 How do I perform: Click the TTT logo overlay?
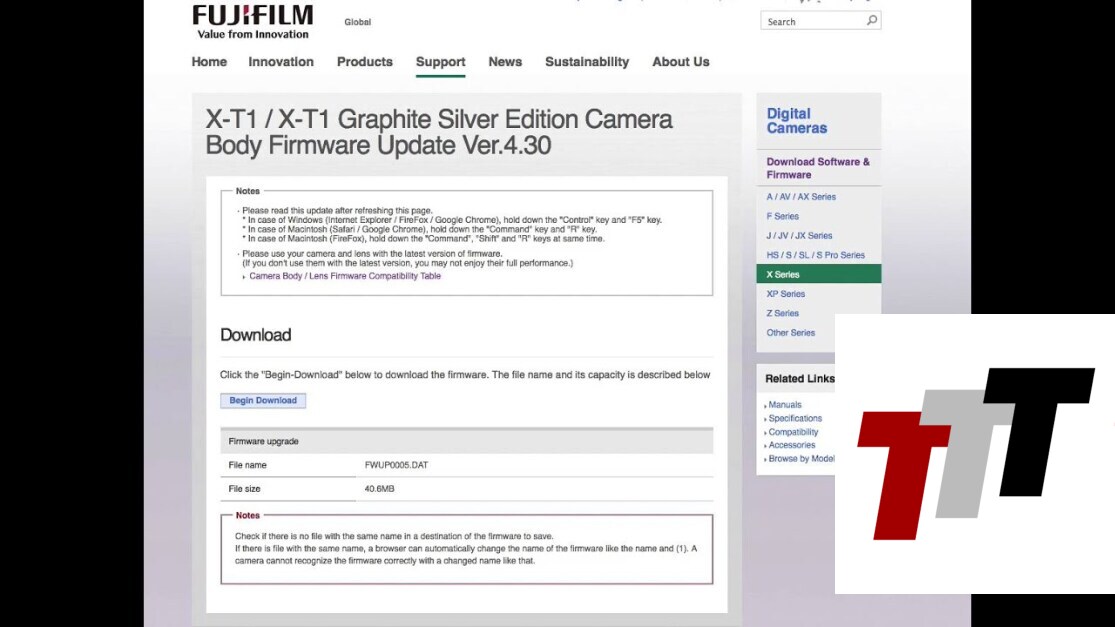975,453
